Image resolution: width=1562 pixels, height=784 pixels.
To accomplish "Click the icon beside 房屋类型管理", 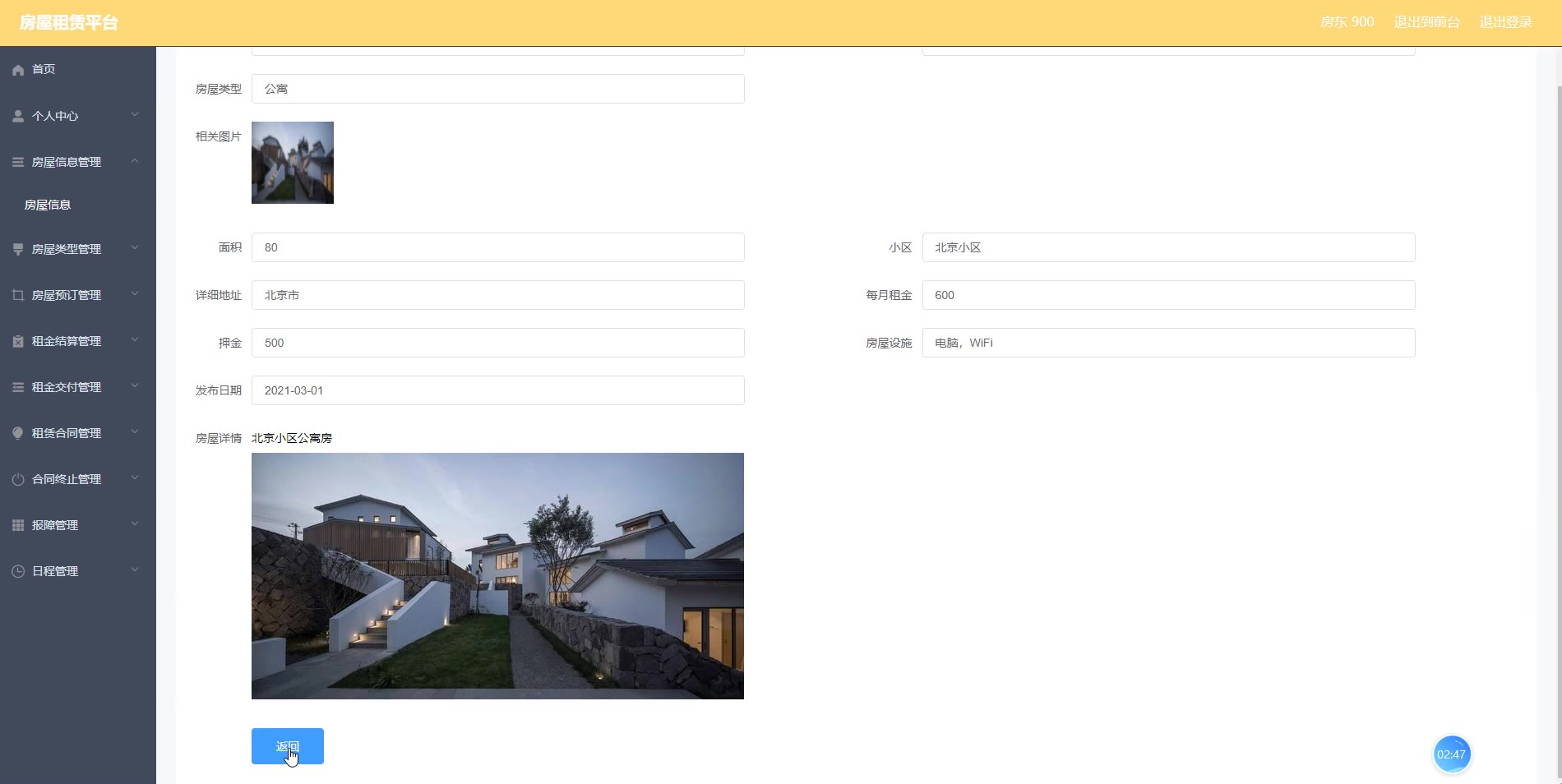I will click(x=18, y=249).
